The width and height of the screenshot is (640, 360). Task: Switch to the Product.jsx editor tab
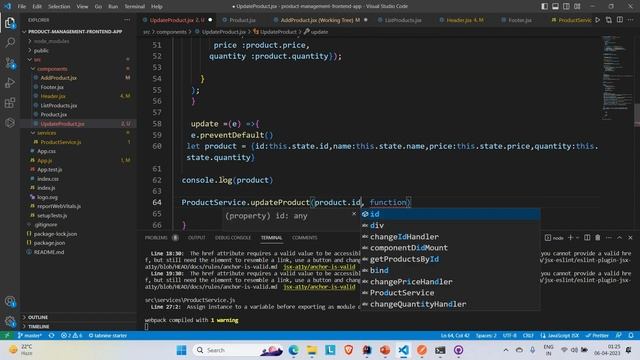pos(242,20)
